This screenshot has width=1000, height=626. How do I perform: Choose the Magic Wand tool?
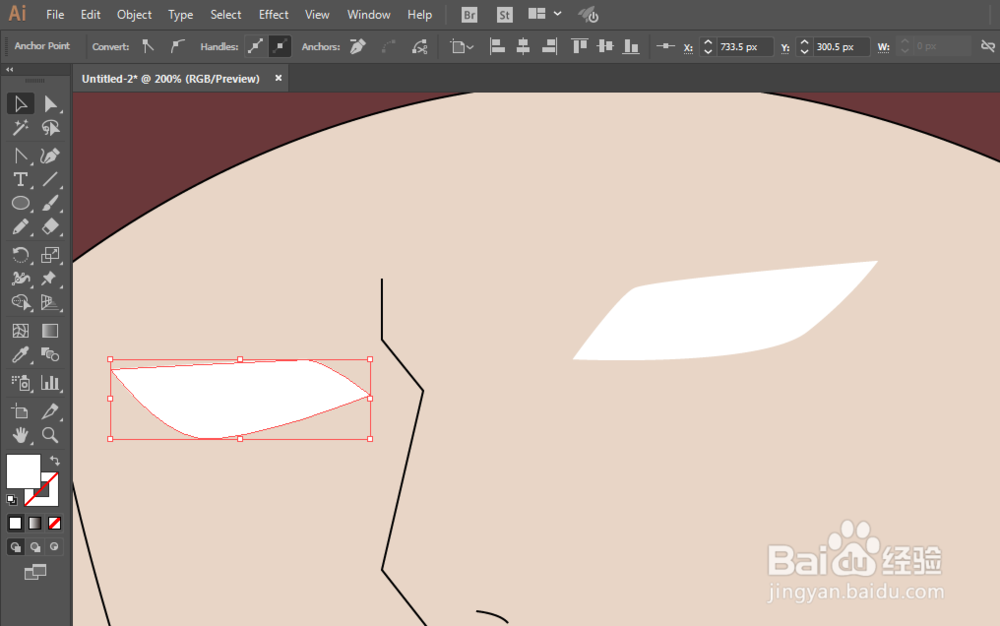pyautogui.click(x=20, y=128)
